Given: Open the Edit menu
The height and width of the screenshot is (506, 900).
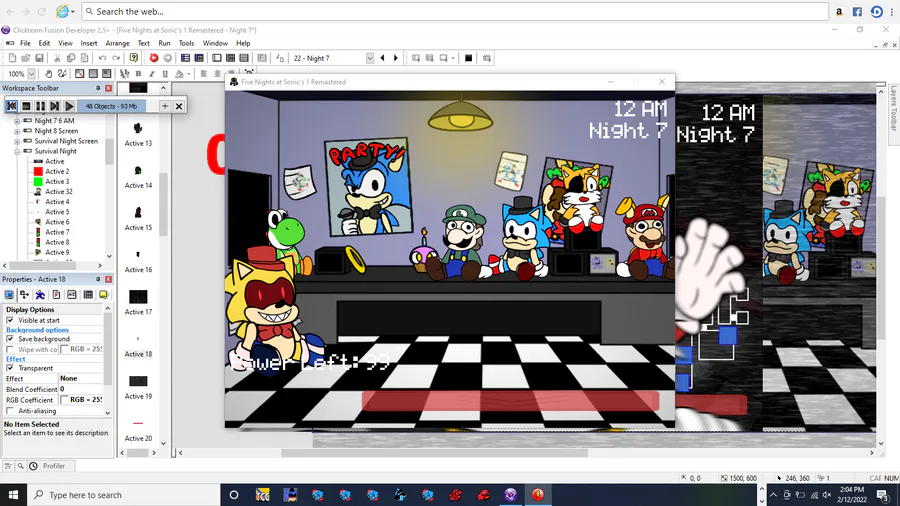Looking at the screenshot, I should tap(44, 43).
